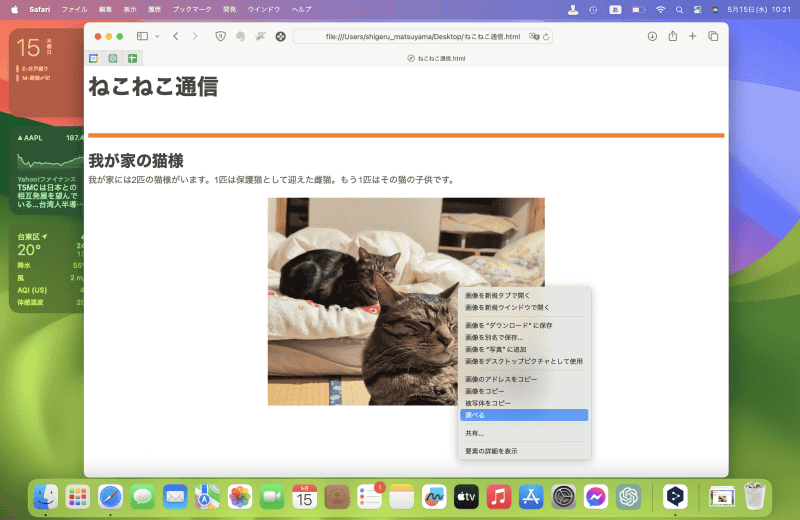Image resolution: width=800 pixels, height=520 pixels.
Task: Open the 開発 menu
Action: point(230,9)
